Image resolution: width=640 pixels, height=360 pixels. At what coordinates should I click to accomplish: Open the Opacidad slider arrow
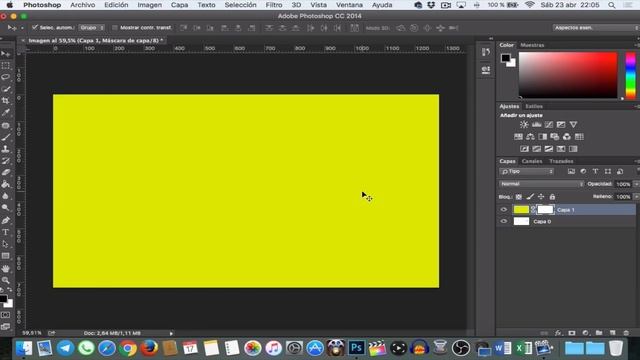(636, 184)
